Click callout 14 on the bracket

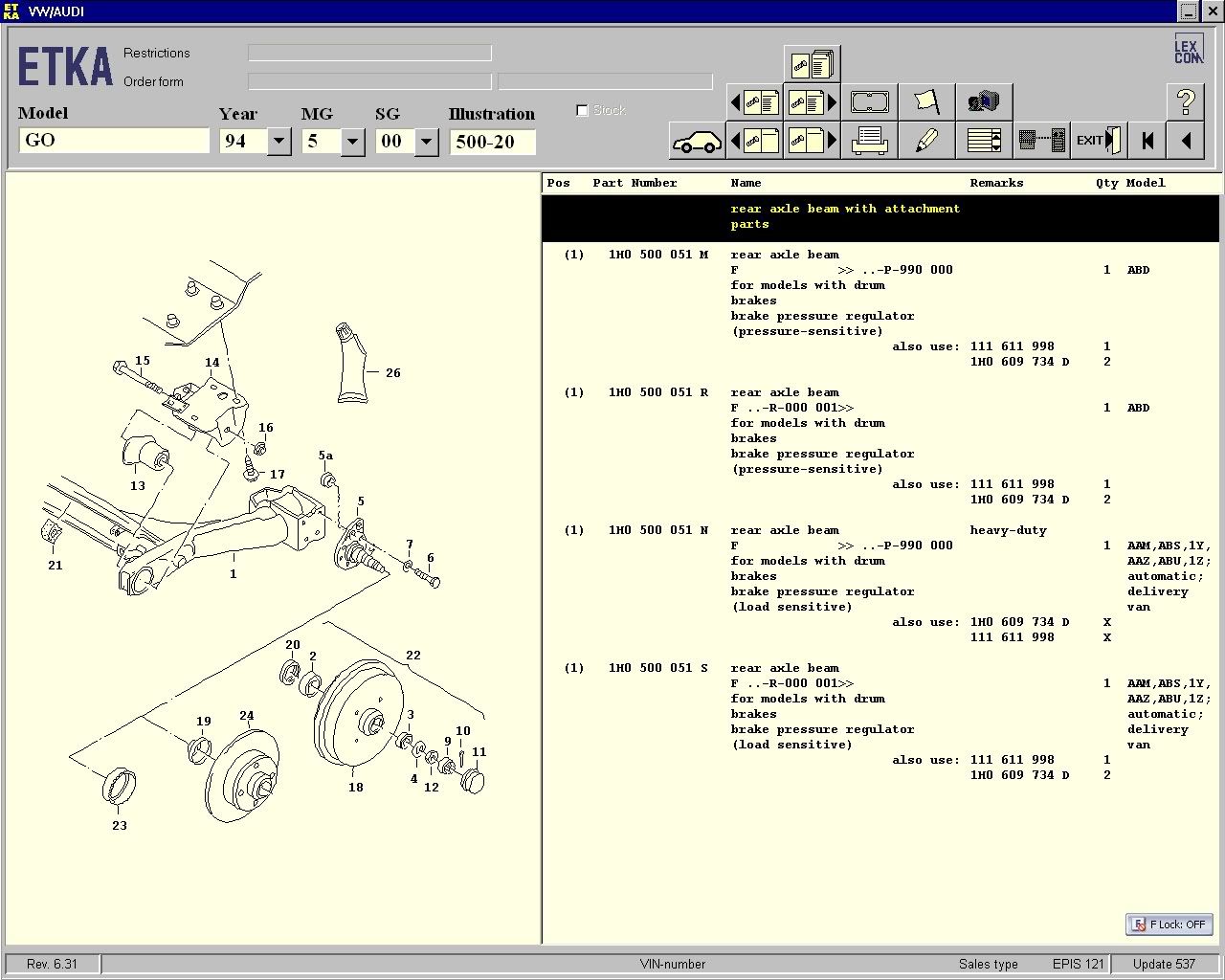coord(212,362)
